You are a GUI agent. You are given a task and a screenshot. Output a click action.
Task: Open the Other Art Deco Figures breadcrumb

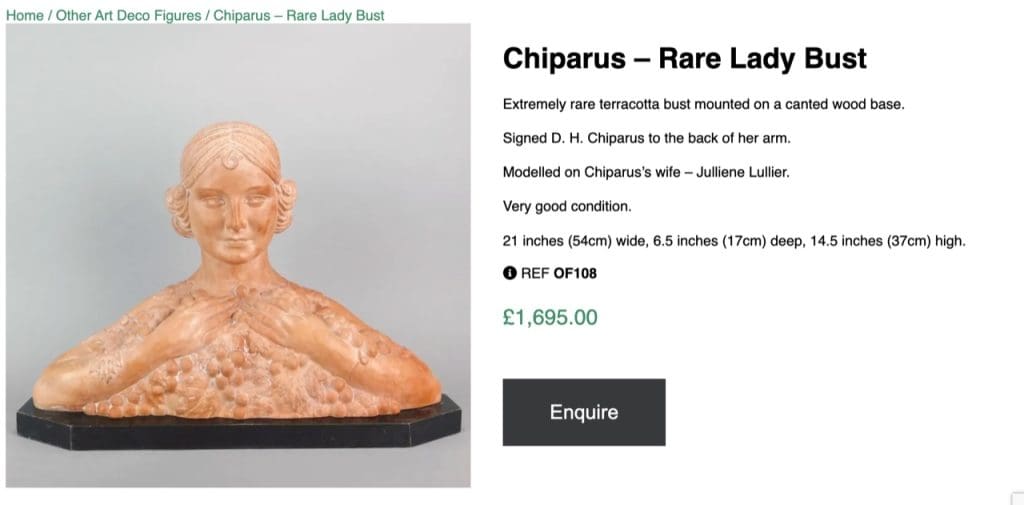(x=130, y=16)
